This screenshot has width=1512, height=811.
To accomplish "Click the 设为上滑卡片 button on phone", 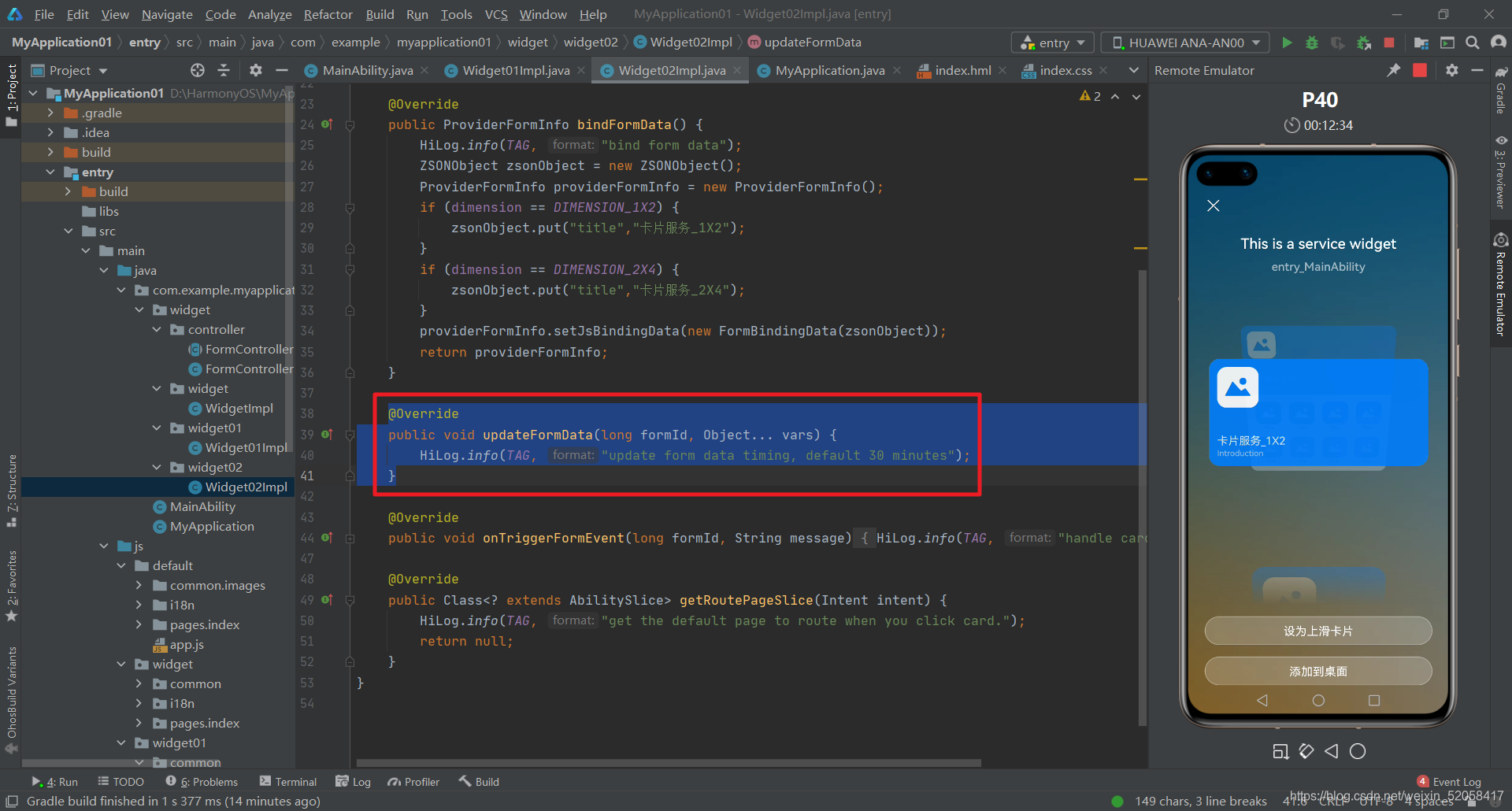I will point(1317,631).
